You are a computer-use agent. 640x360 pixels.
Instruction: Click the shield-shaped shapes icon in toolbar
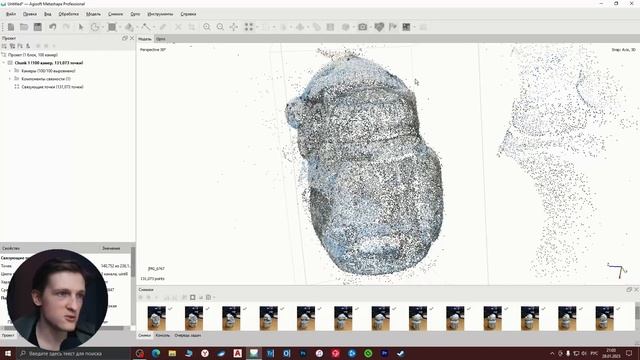point(379,27)
